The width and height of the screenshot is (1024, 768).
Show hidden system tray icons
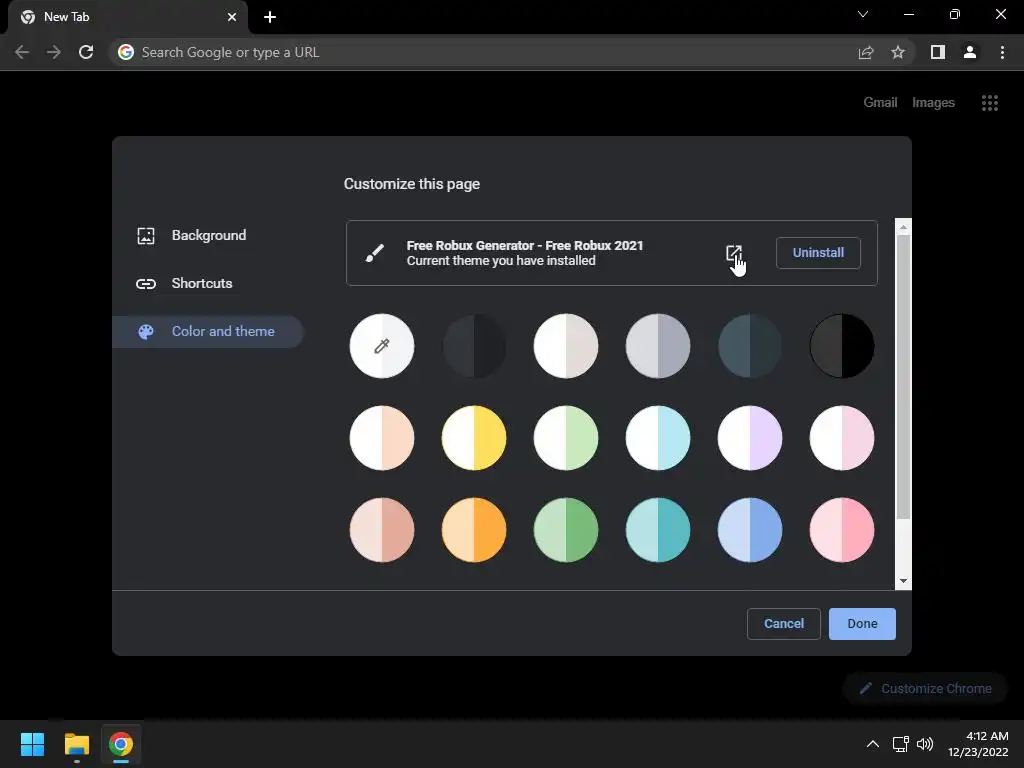pos(872,744)
